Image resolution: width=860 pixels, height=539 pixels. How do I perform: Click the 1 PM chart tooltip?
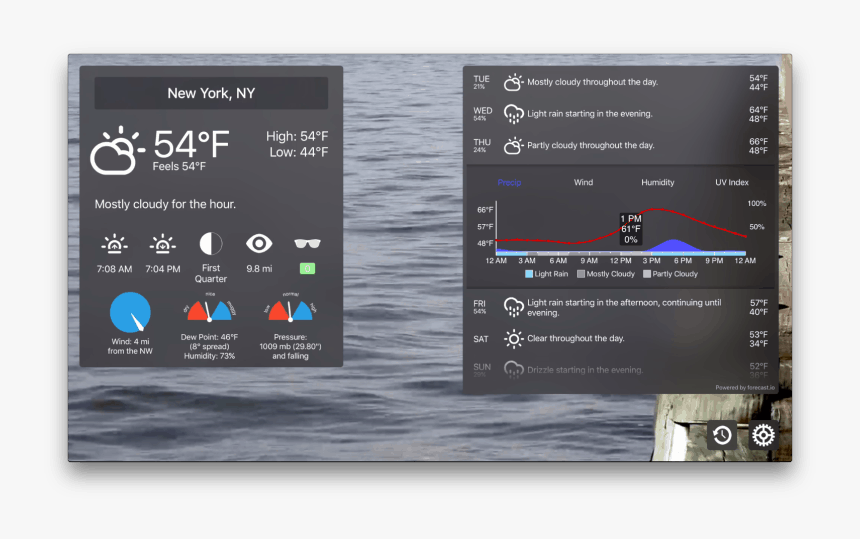pos(631,229)
